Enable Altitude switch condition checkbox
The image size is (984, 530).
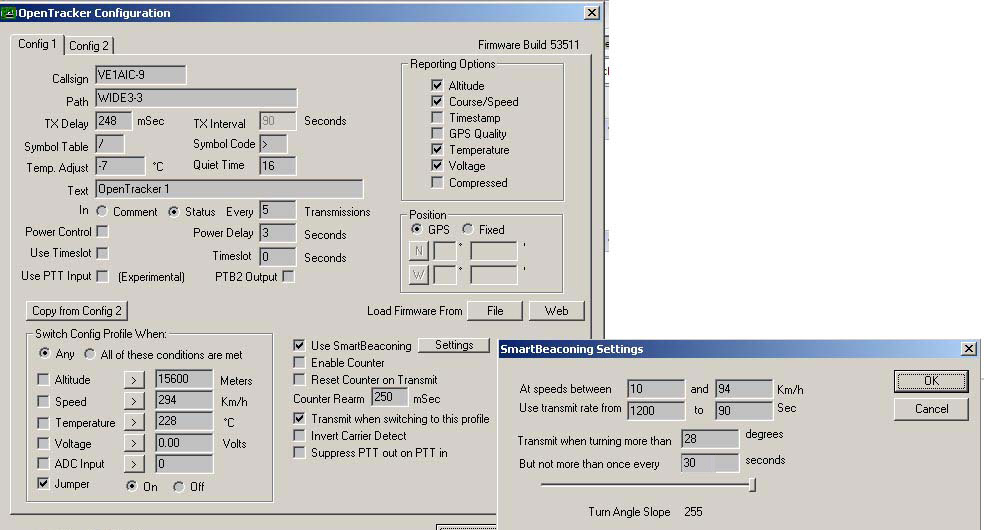point(43,379)
